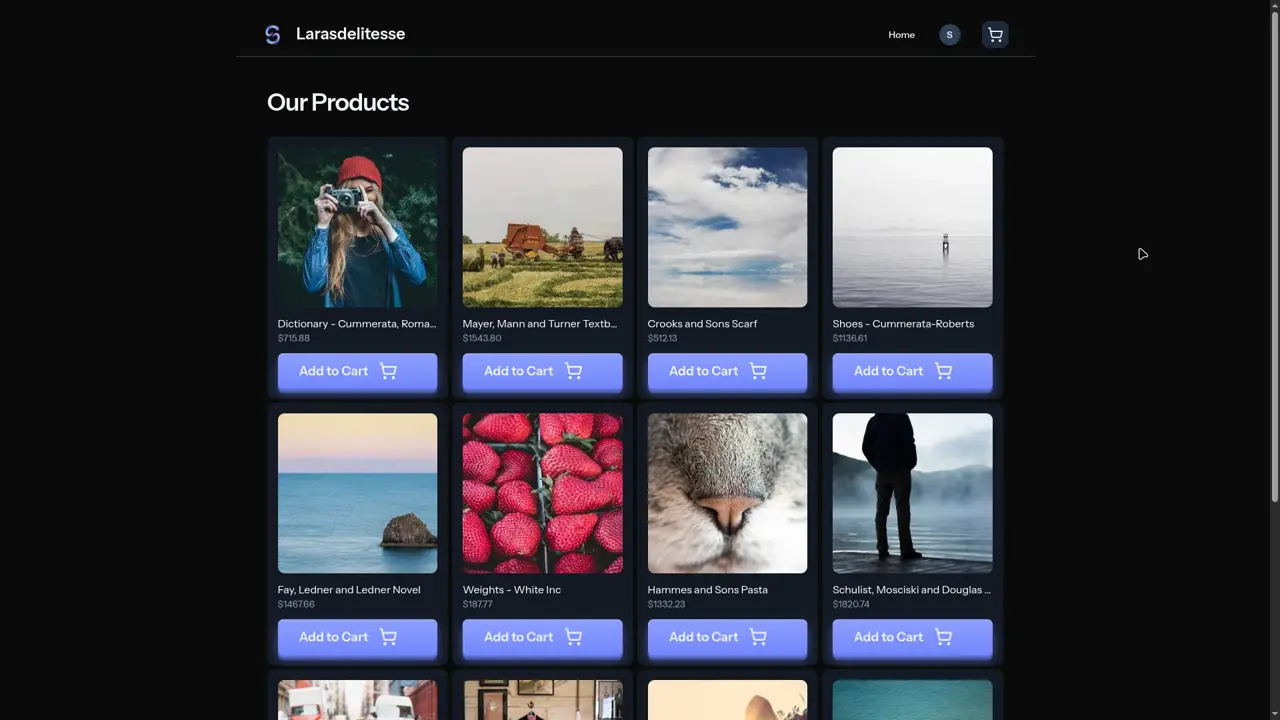The image size is (1280, 720).
Task: Click the Fay, Ledner and Ledner Novel title
Action: pyautogui.click(x=349, y=590)
